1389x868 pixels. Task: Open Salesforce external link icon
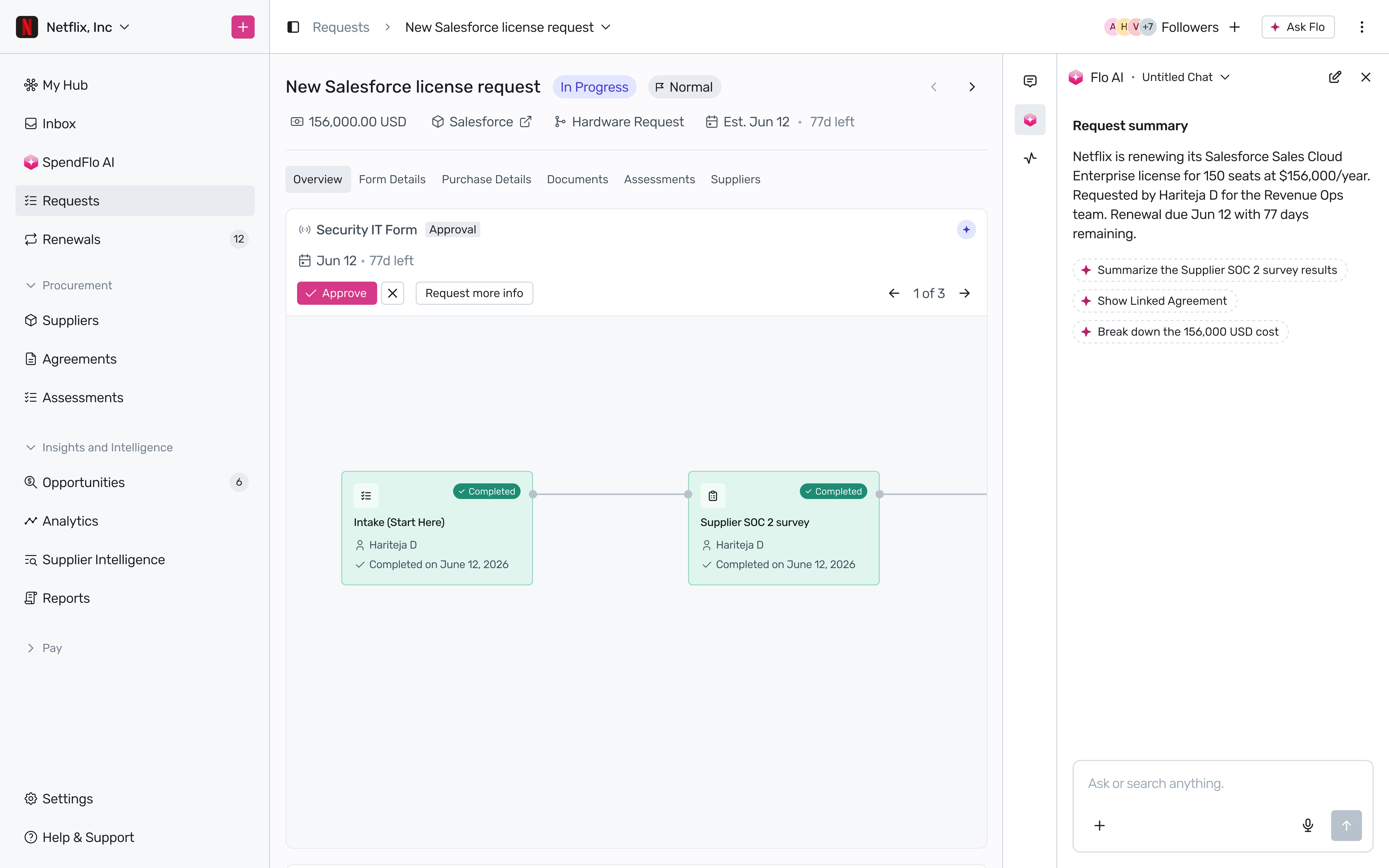tap(525, 122)
